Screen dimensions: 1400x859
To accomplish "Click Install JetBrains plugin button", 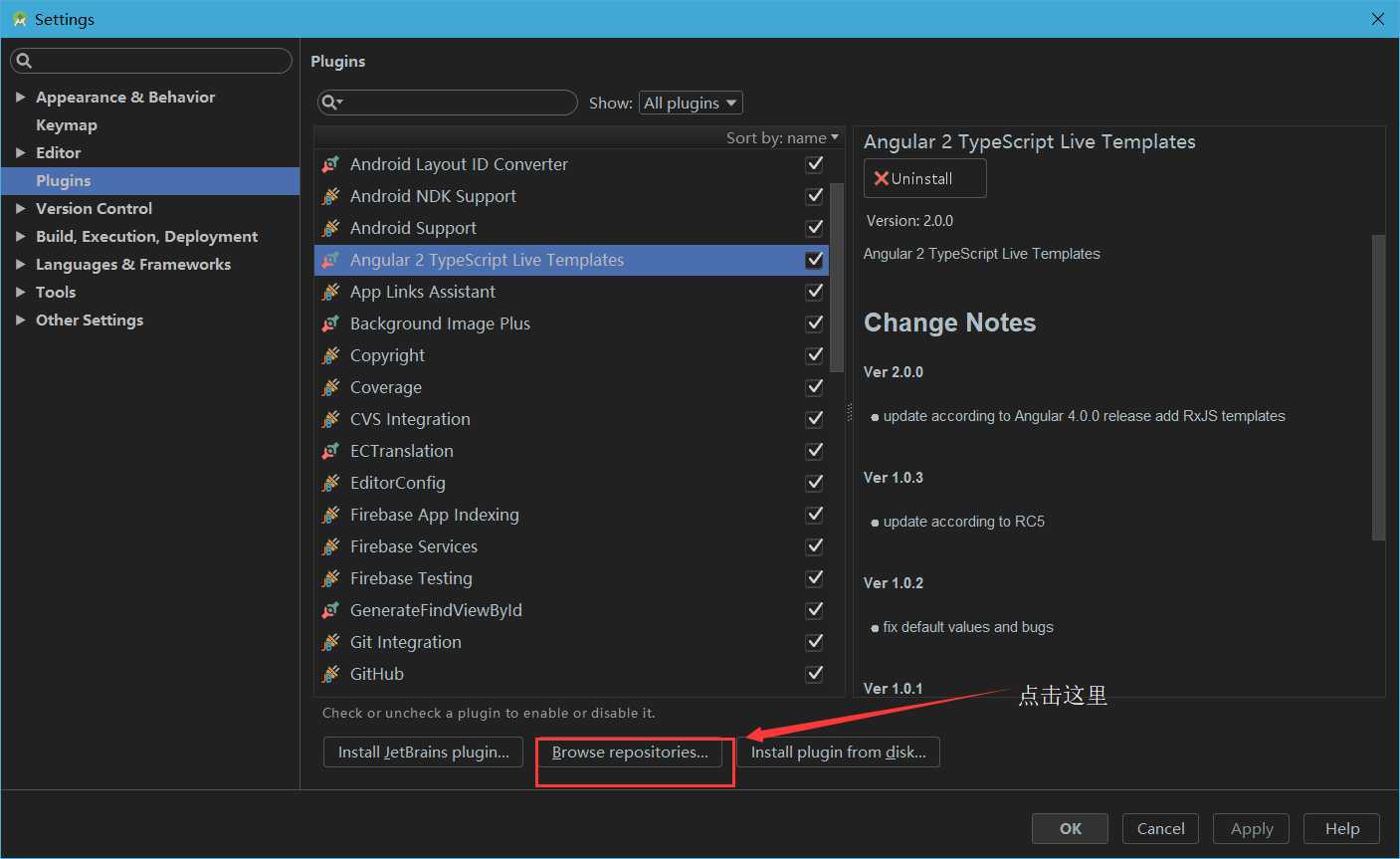I will click(423, 752).
